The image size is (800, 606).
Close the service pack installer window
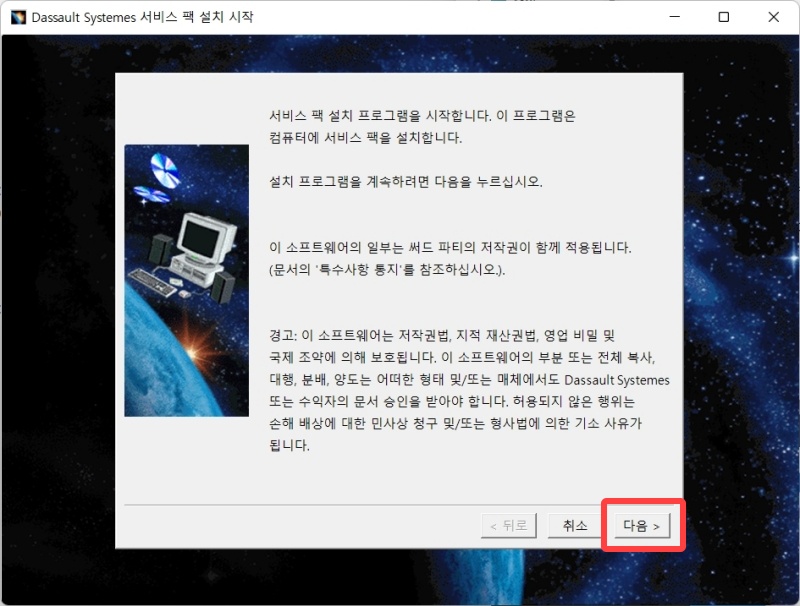(773, 17)
